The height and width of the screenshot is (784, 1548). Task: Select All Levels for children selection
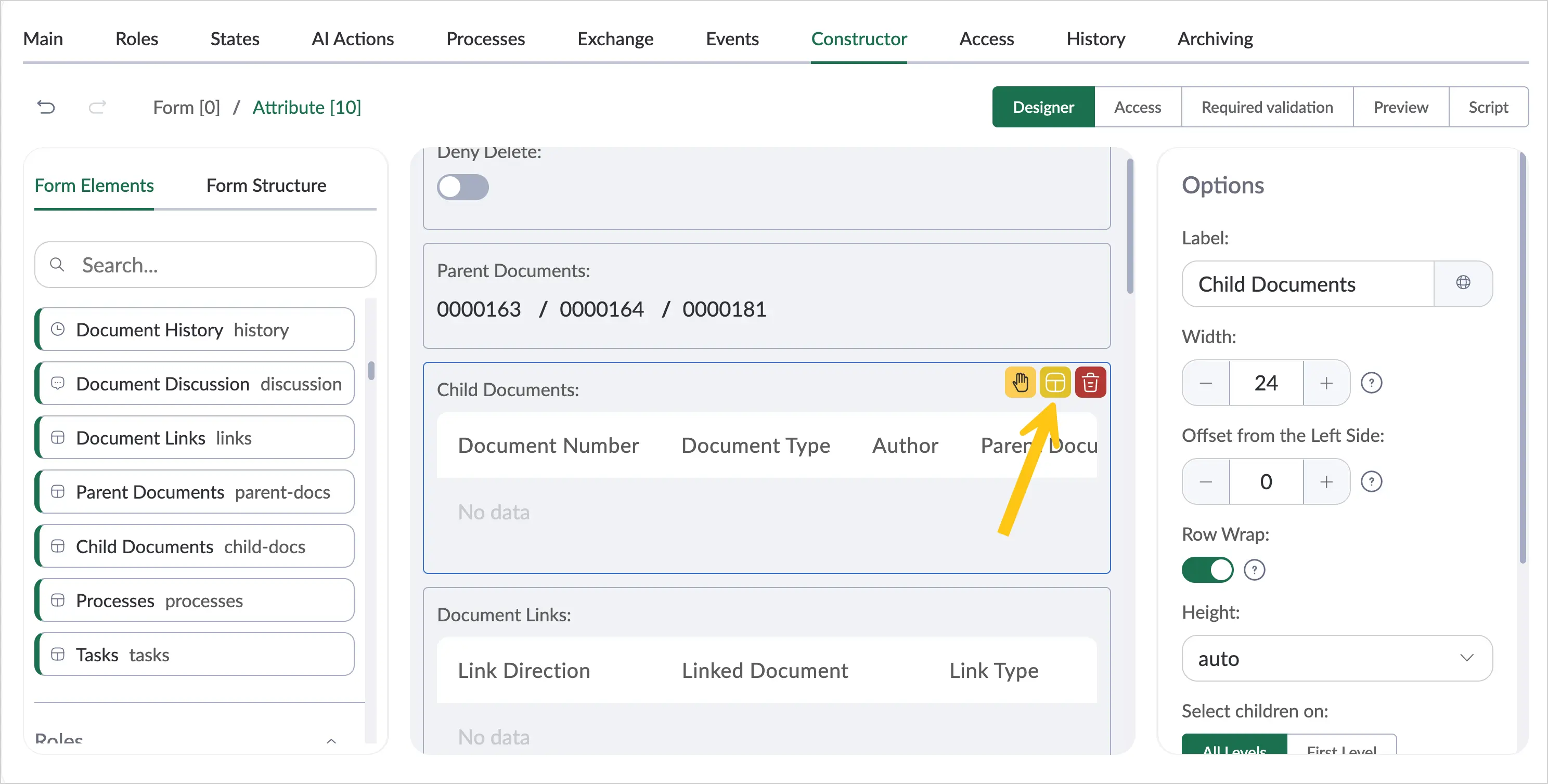[x=1234, y=744]
